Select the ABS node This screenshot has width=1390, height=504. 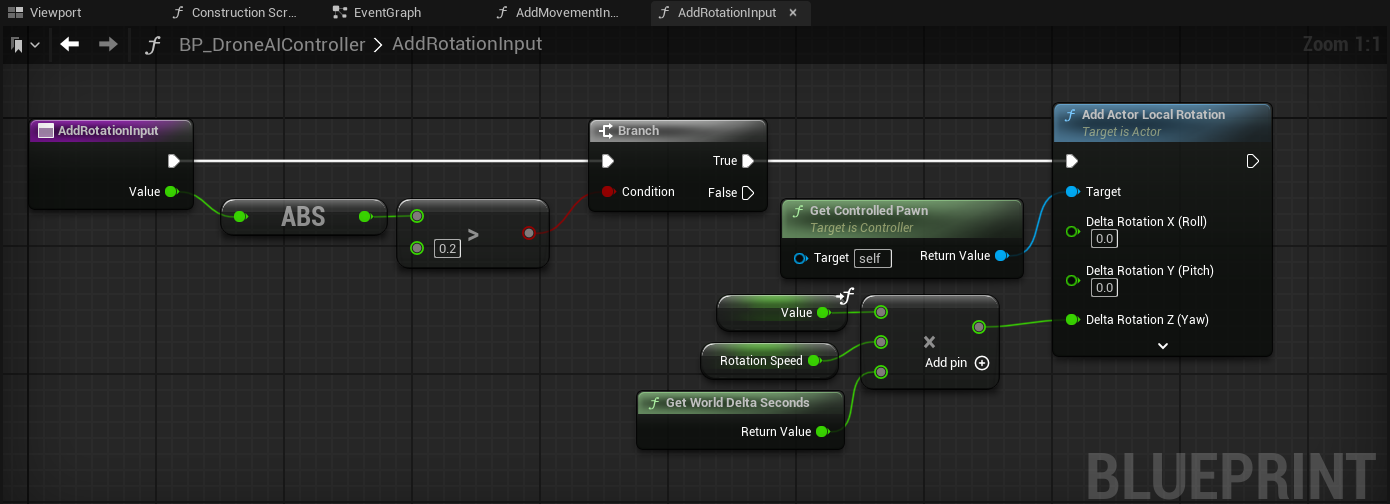[303, 216]
